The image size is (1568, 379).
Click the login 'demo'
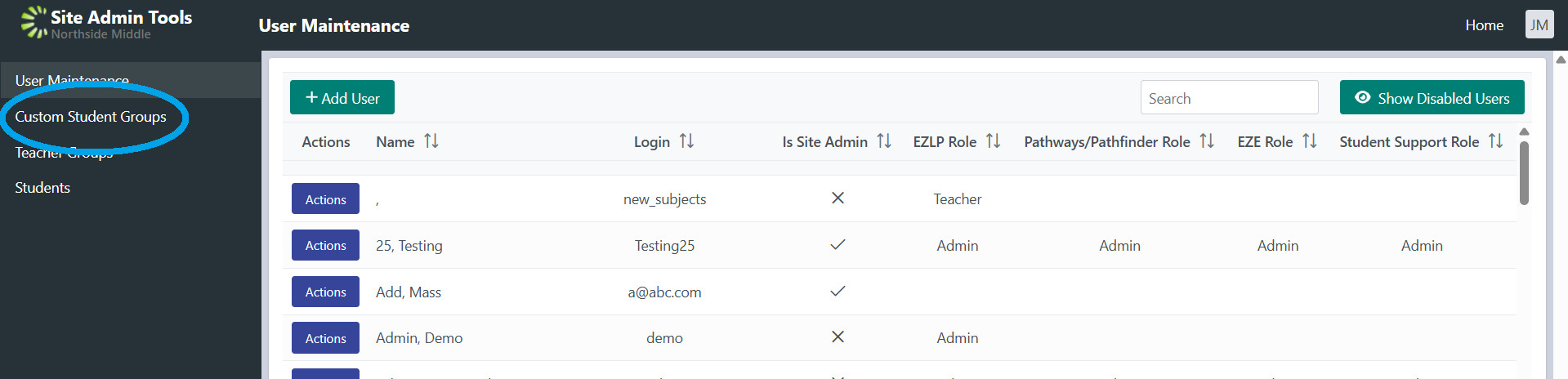point(664,338)
